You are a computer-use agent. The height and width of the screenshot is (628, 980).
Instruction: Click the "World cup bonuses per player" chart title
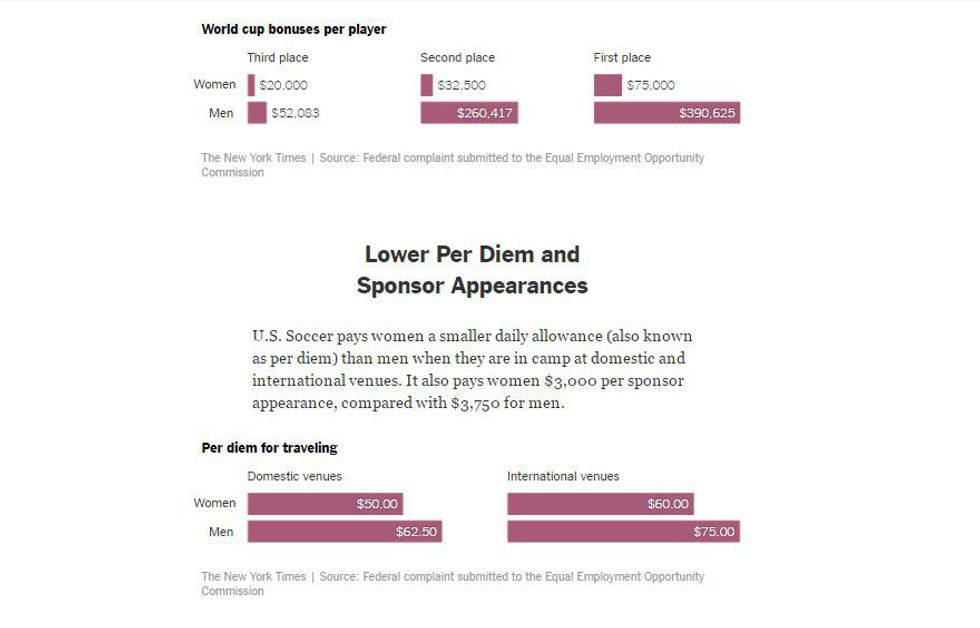point(294,29)
